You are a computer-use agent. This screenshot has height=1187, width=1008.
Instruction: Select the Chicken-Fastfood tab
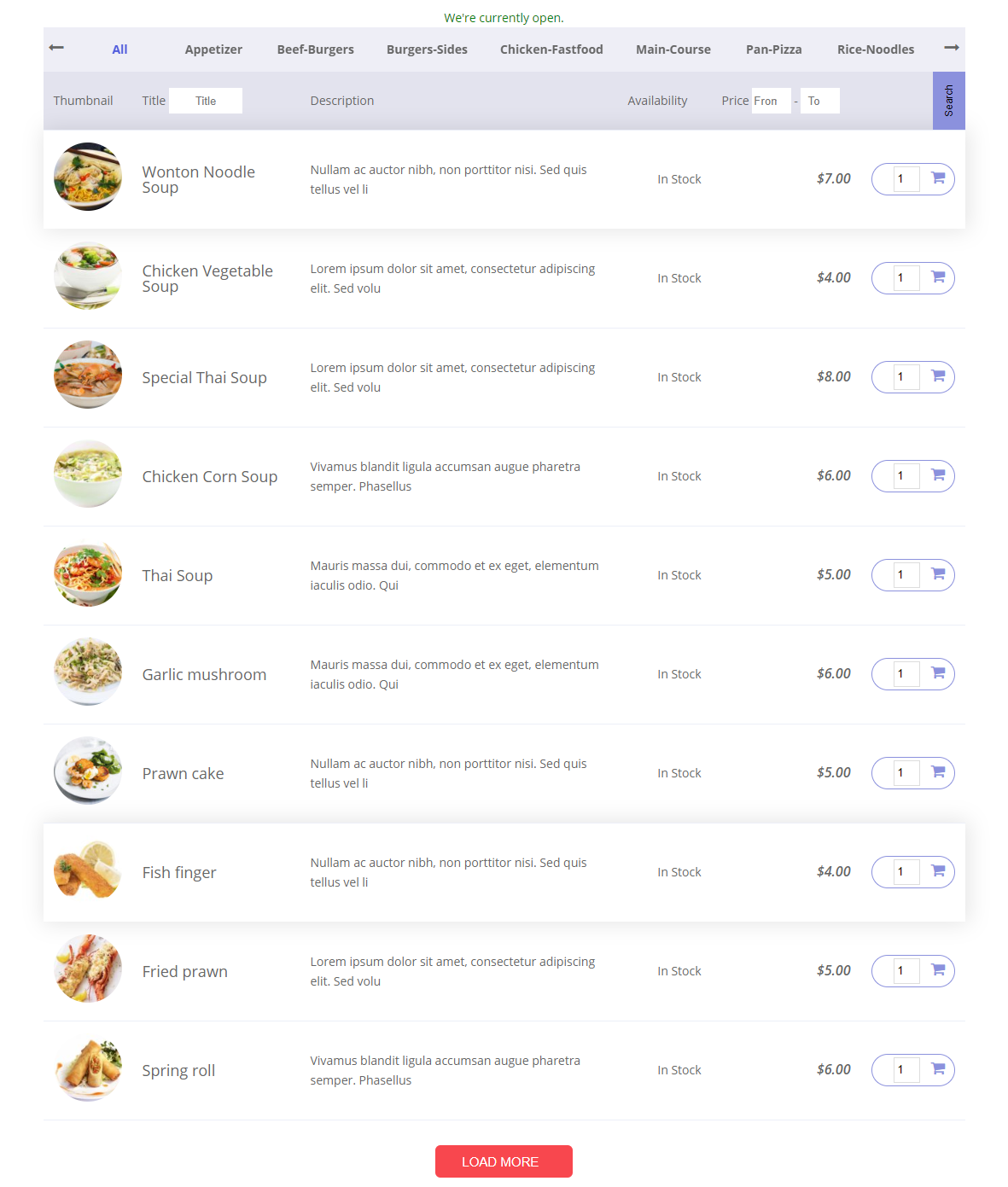(x=551, y=49)
